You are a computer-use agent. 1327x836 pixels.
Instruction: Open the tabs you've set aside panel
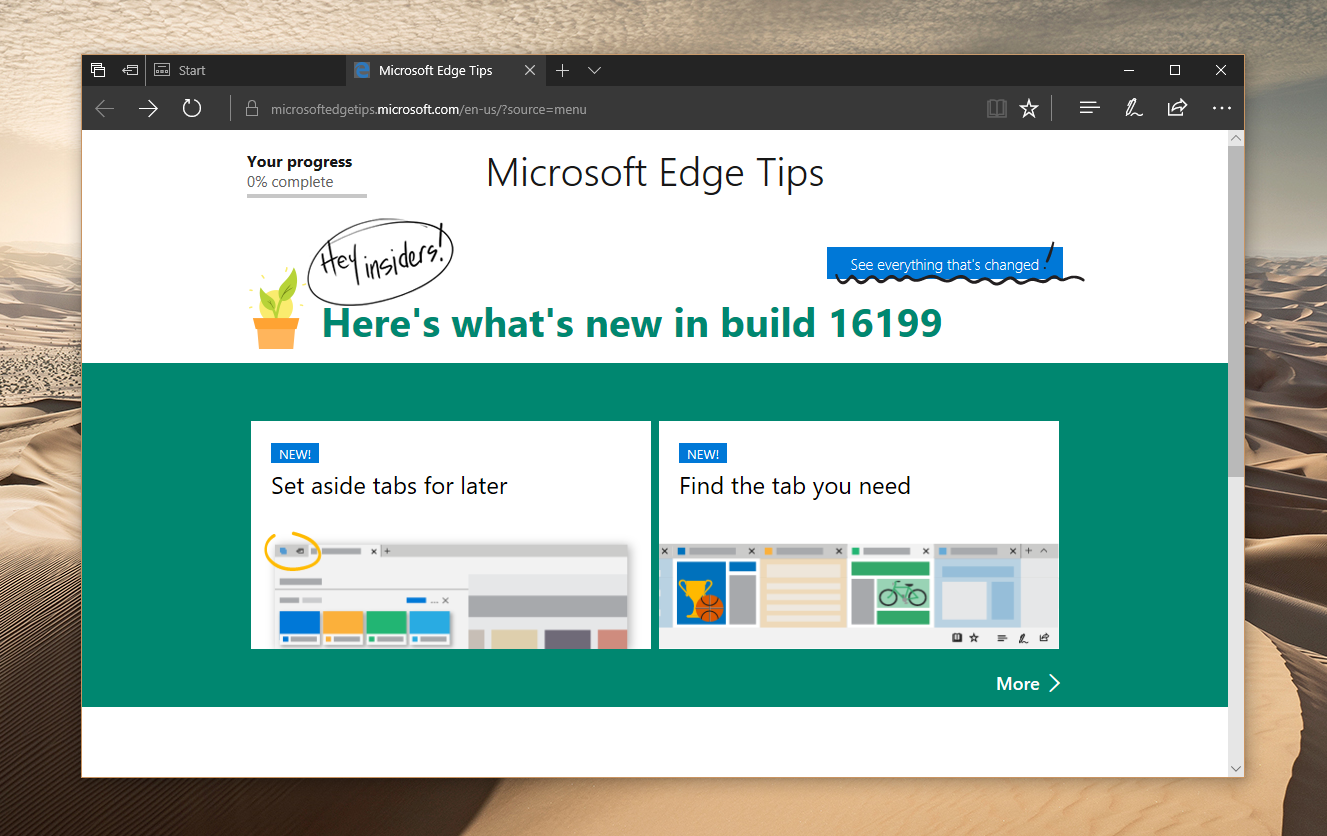click(98, 70)
